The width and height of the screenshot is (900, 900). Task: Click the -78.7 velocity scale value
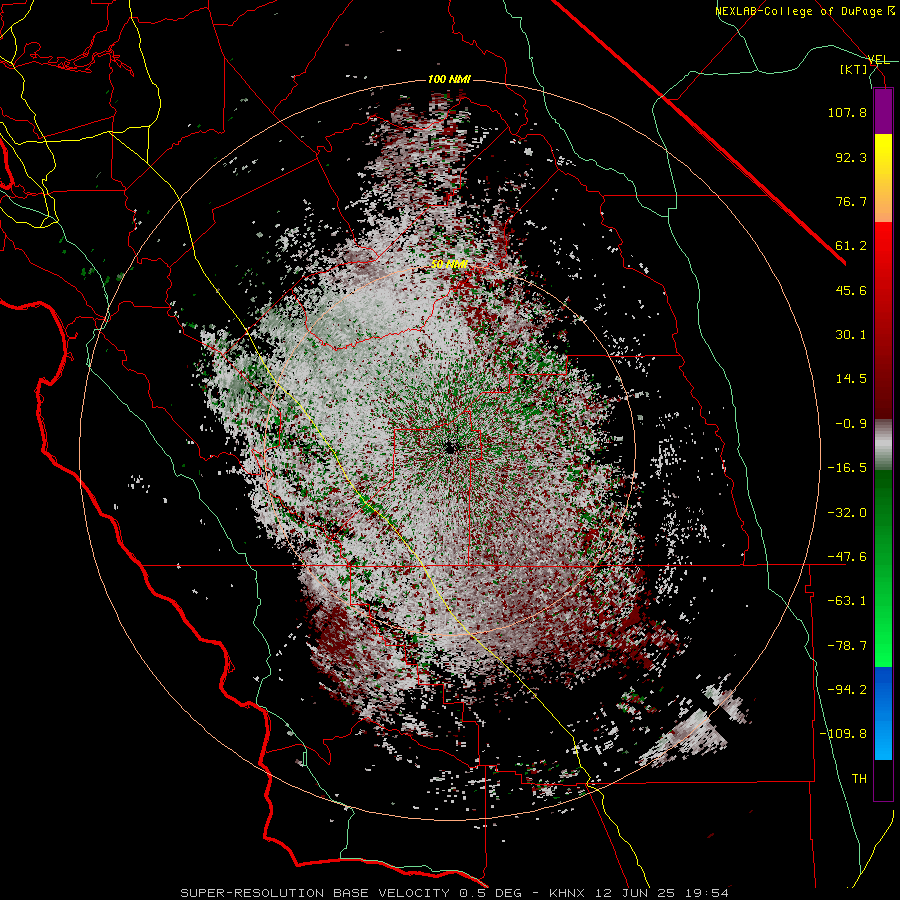847,646
